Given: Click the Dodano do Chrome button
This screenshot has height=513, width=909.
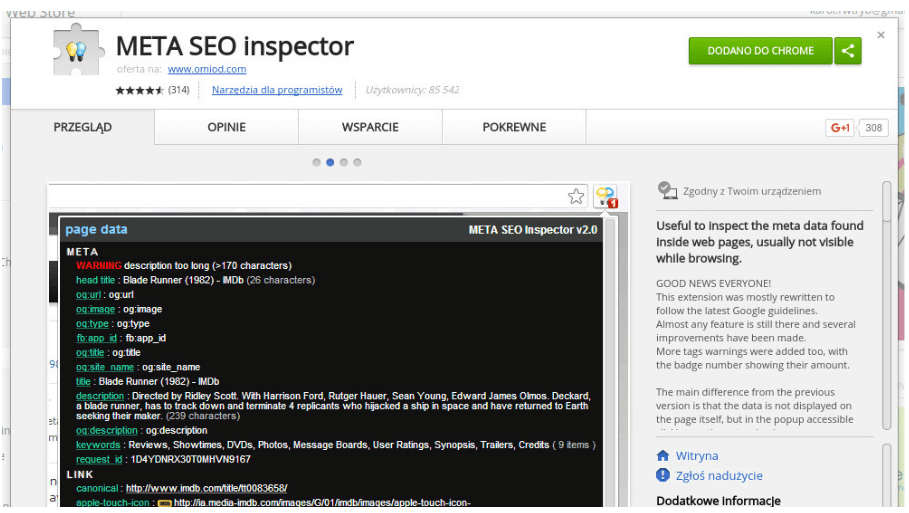Looking at the screenshot, I should coord(761,51).
